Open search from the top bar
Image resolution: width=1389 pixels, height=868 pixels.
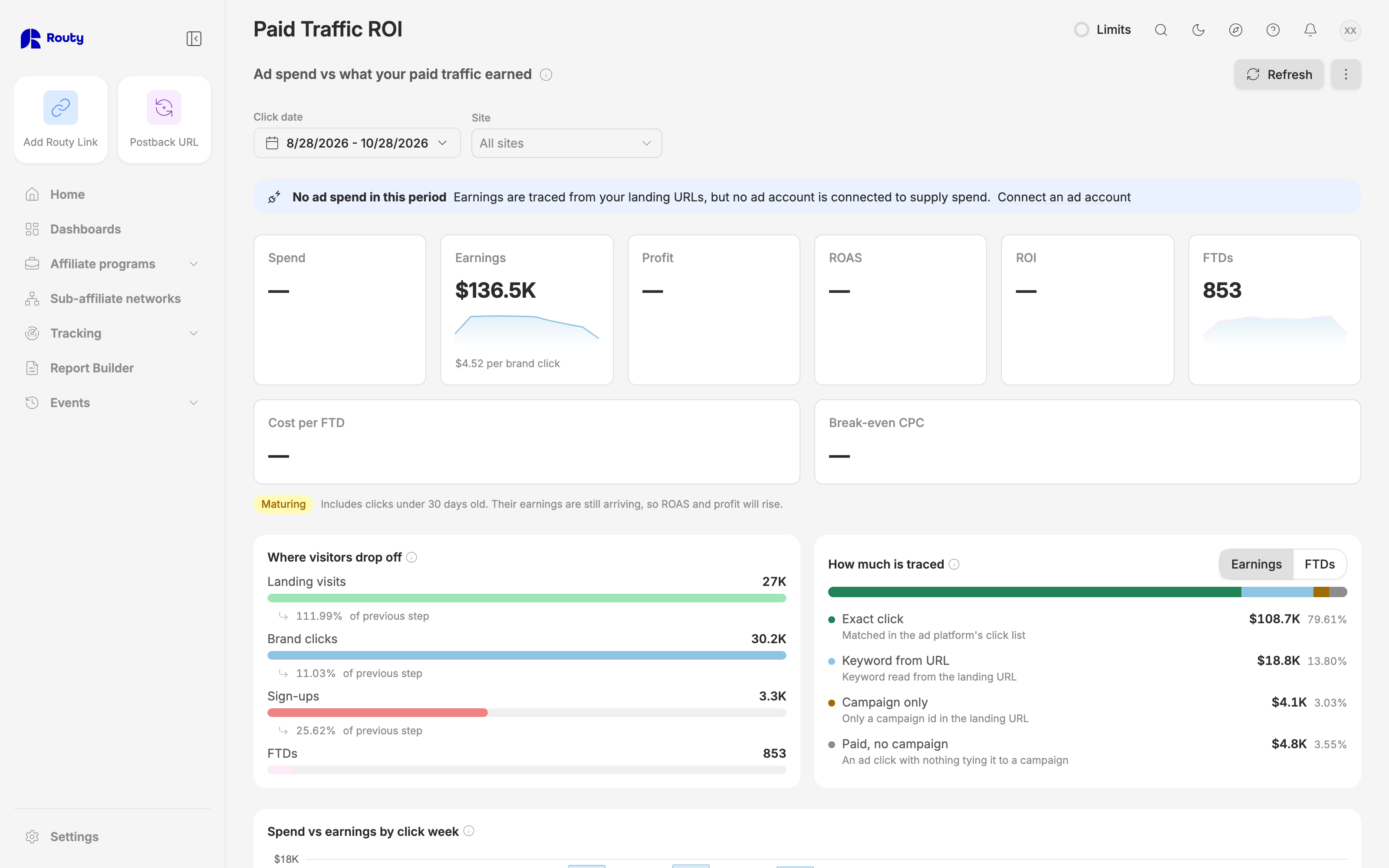tap(1161, 30)
